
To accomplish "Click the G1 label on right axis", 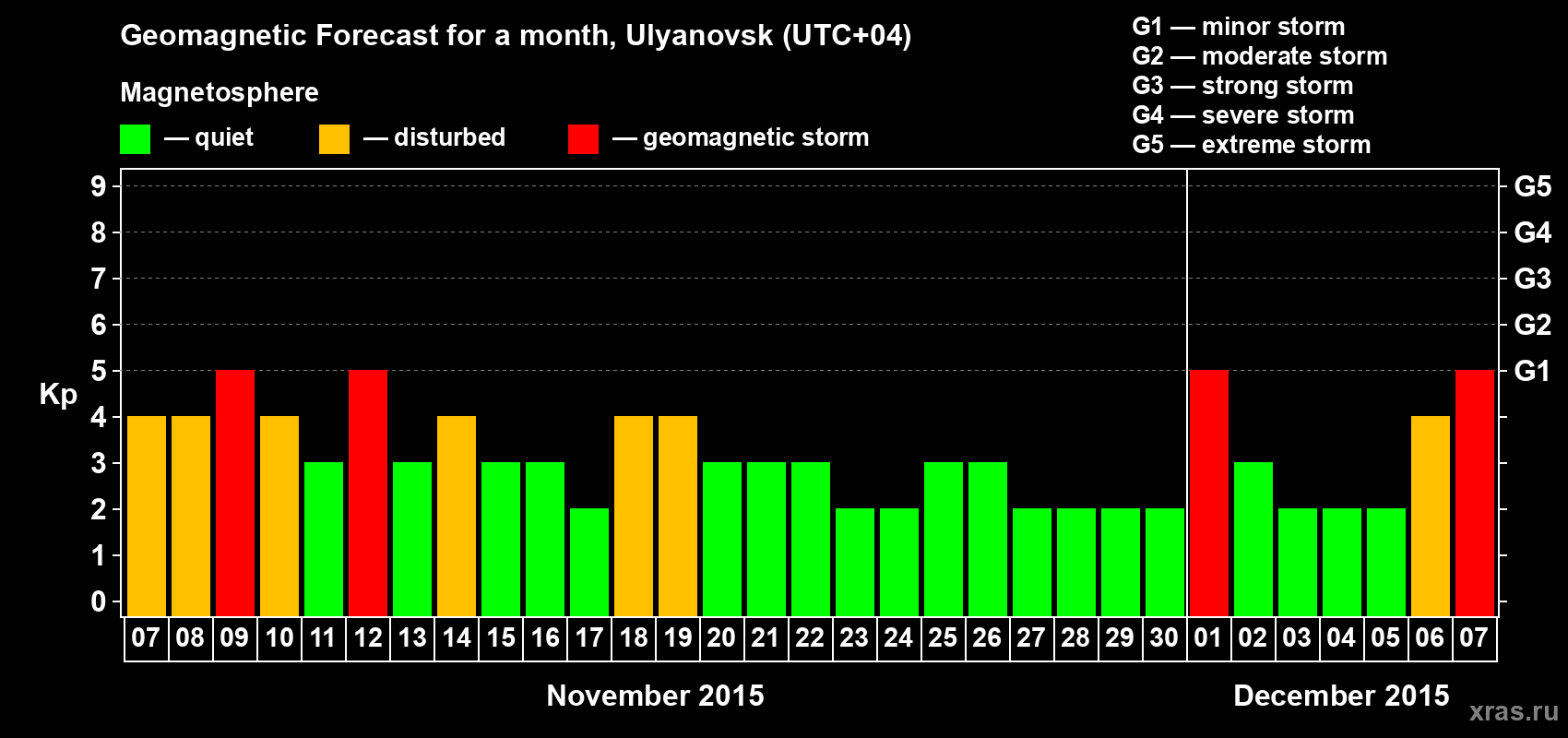I will (x=1533, y=371).
